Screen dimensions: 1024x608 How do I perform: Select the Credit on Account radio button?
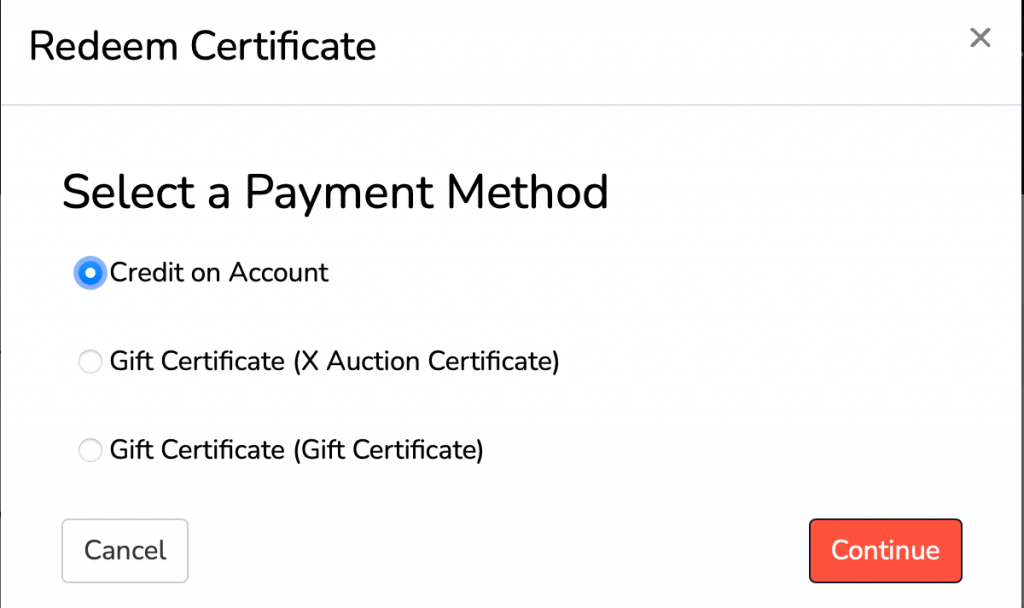coord(90,273)
